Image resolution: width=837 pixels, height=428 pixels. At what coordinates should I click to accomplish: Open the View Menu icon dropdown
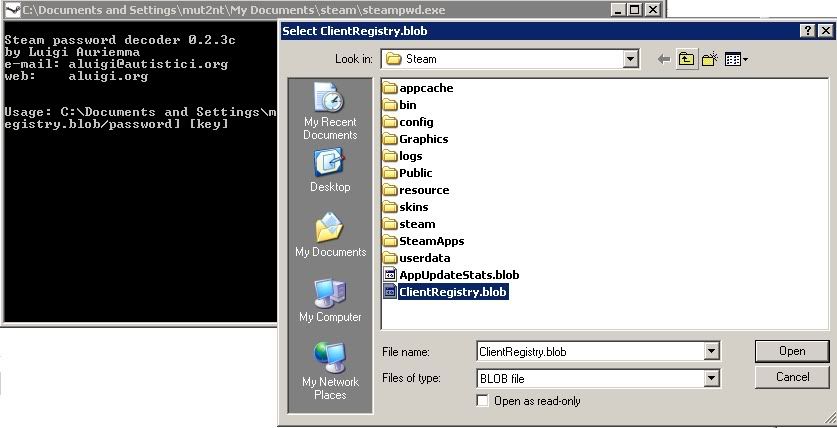click(x=736, y=59)
